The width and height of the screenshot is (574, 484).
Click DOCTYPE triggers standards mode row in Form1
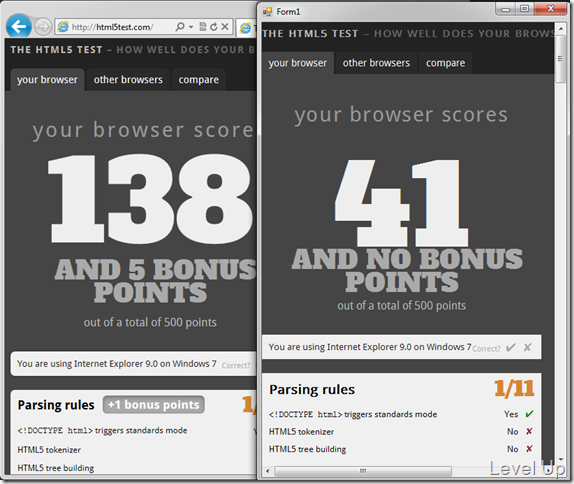(x=401, y=414)
